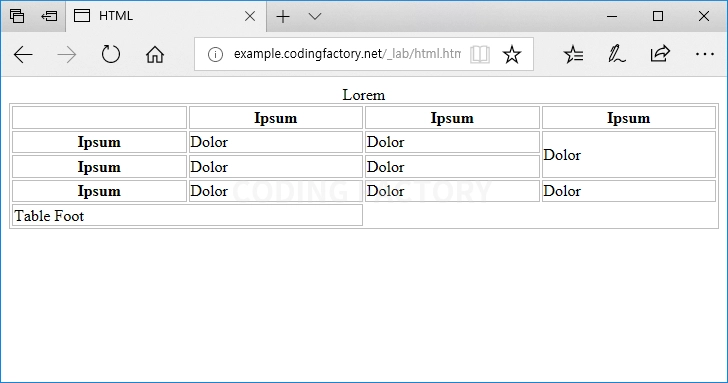Click the Forward navigation arrow

pyautogui.click(x=67, y=55)
